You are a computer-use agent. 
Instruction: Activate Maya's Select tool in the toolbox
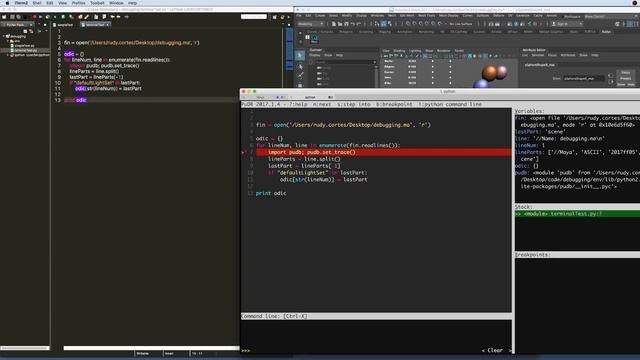[x=300, y=55]
